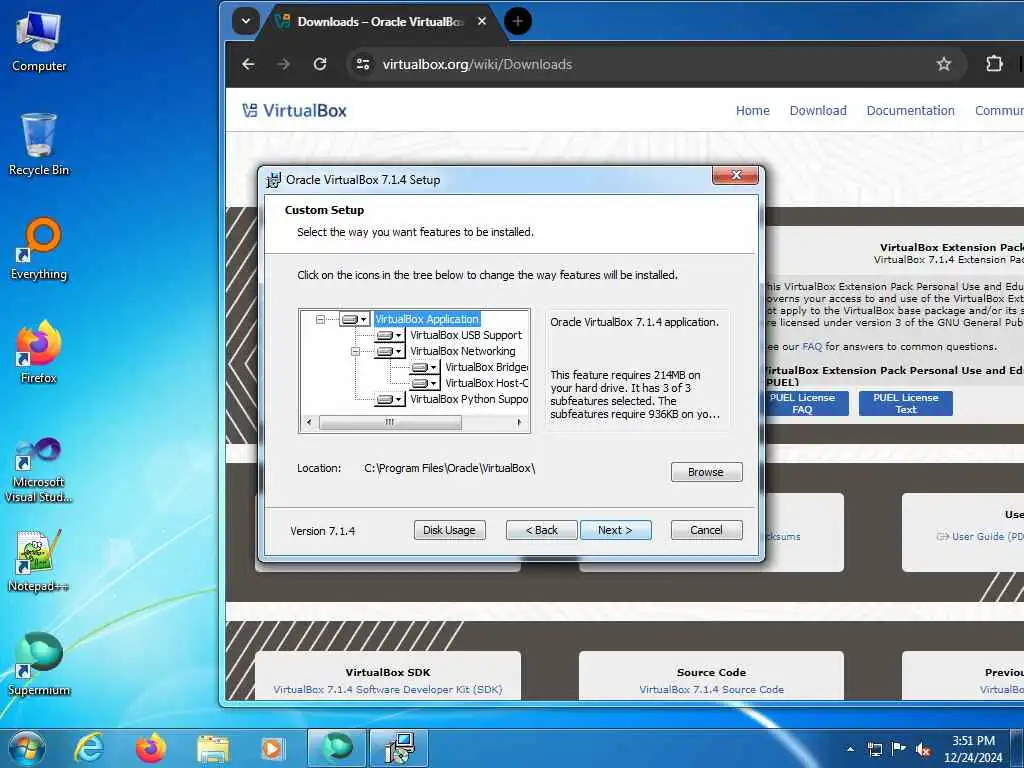Close the Downloads – Oracle VirtualBox tab
1024x768 pixels.
482,21
